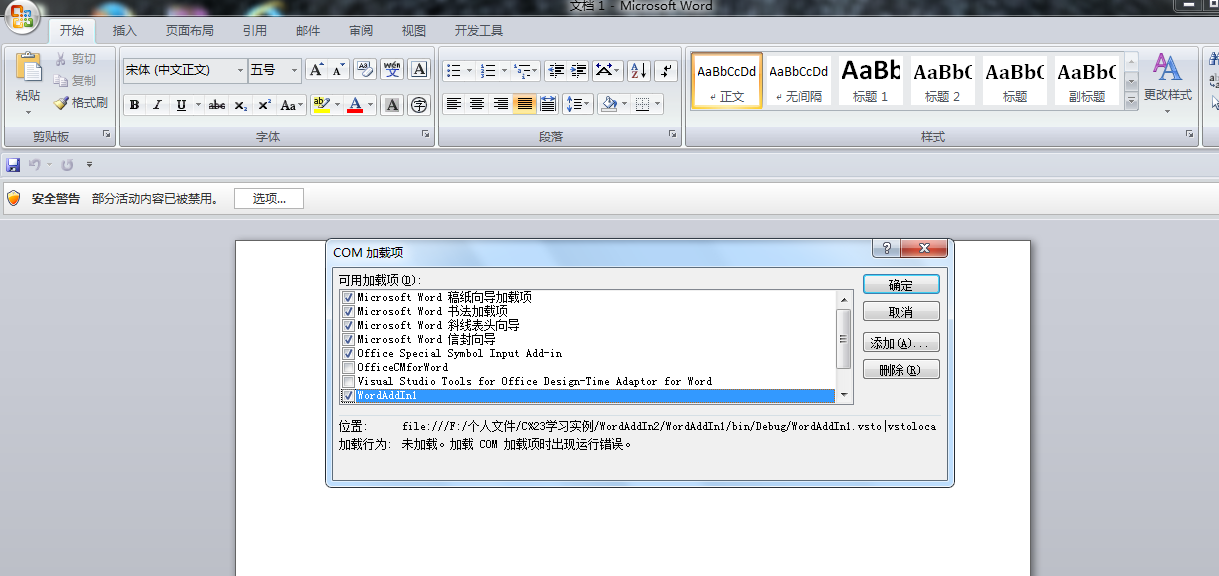Screen dimensions: 1219x576
Task: Open the font name dropdown (宋体)
Action: click(x=240, y=70)
